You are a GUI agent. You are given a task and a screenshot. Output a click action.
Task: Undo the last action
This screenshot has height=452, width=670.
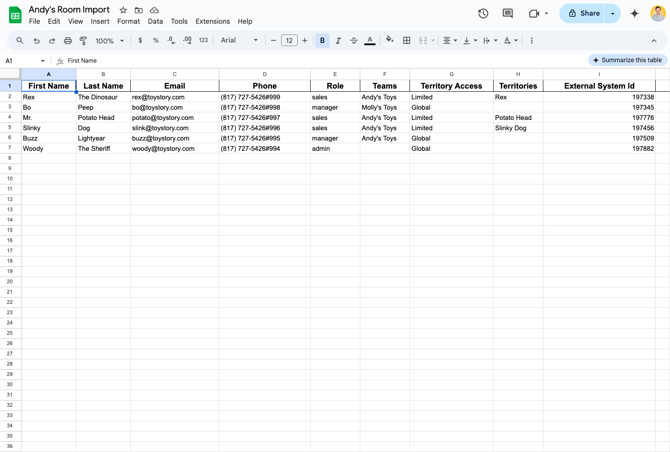coord(36,41)
